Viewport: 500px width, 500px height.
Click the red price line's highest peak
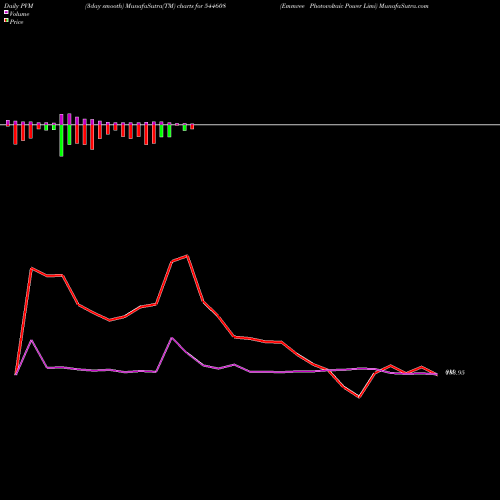coord(188,256)
